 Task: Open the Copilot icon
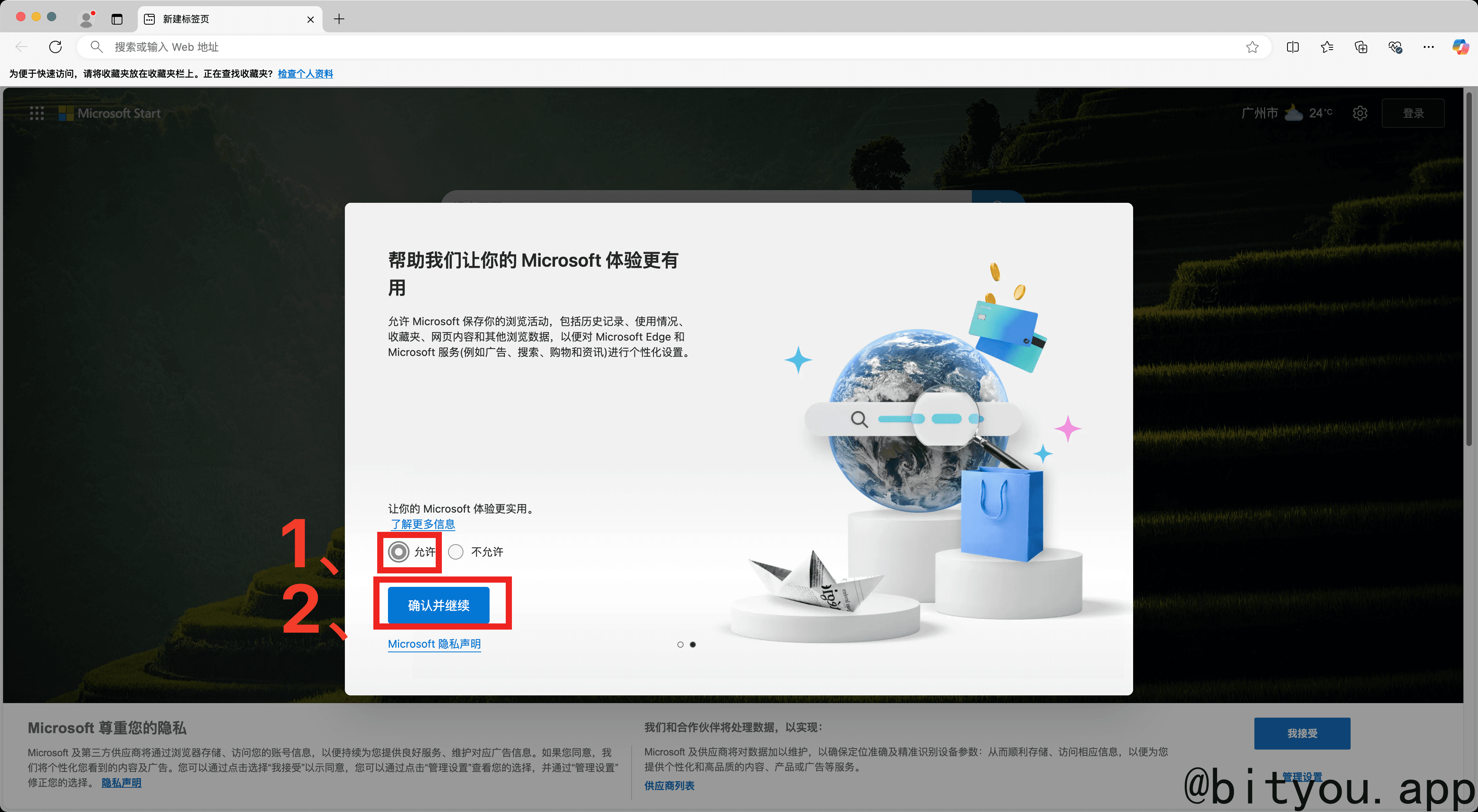pos(1461,47)
